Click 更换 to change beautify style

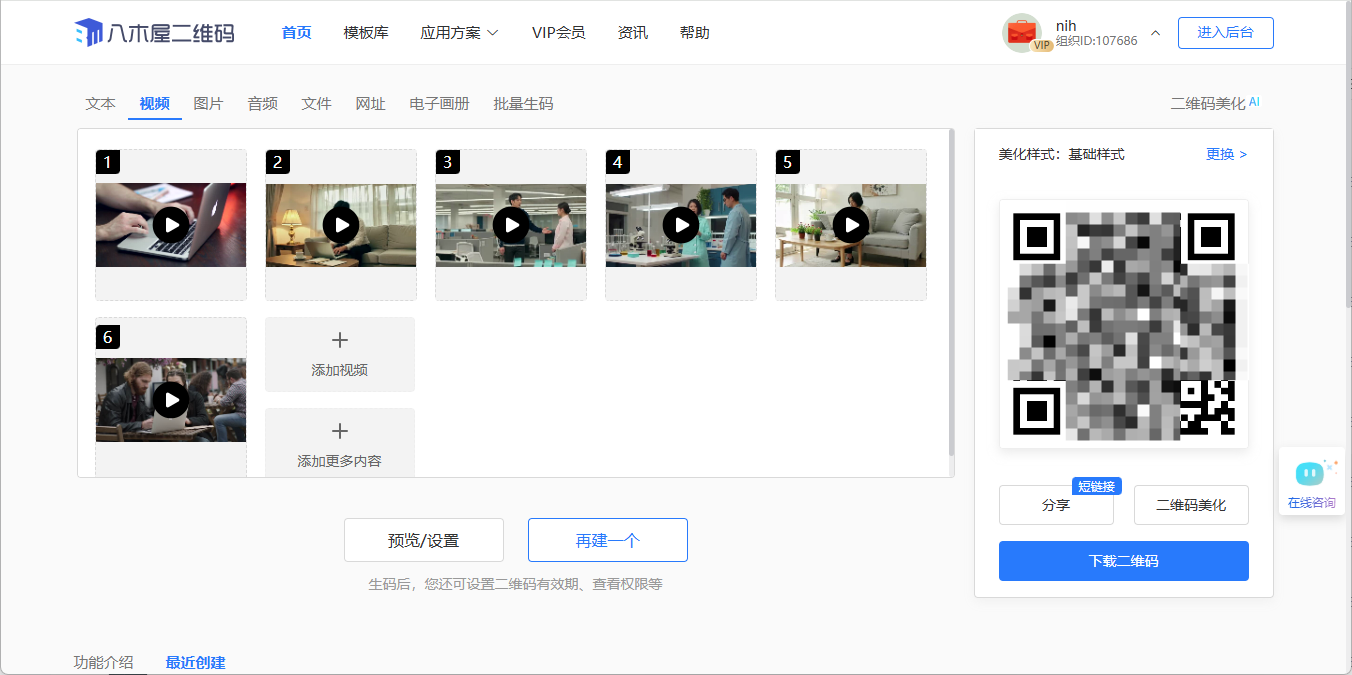(x=1226, y=154)
